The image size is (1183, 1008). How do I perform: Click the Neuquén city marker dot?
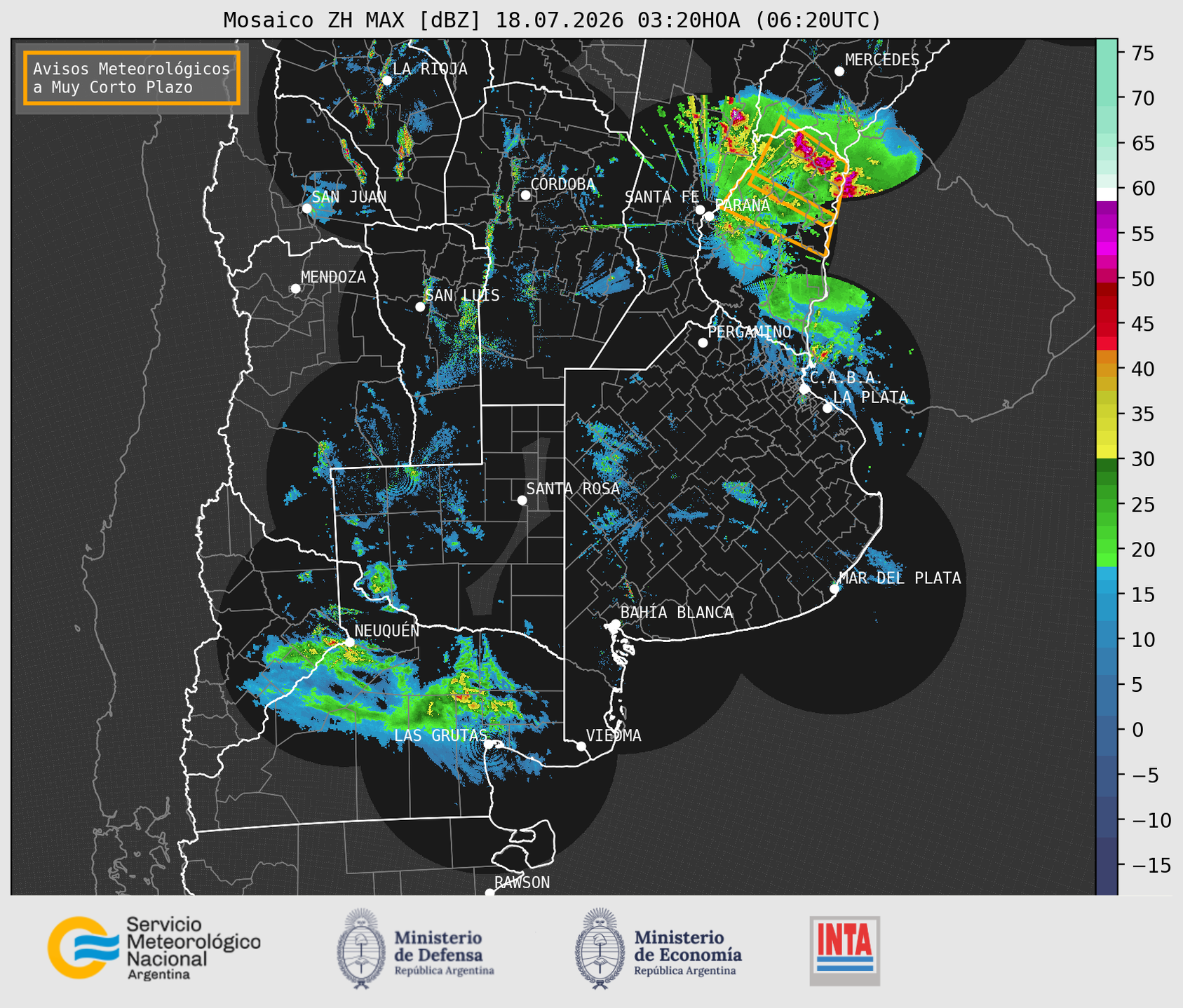349,641
